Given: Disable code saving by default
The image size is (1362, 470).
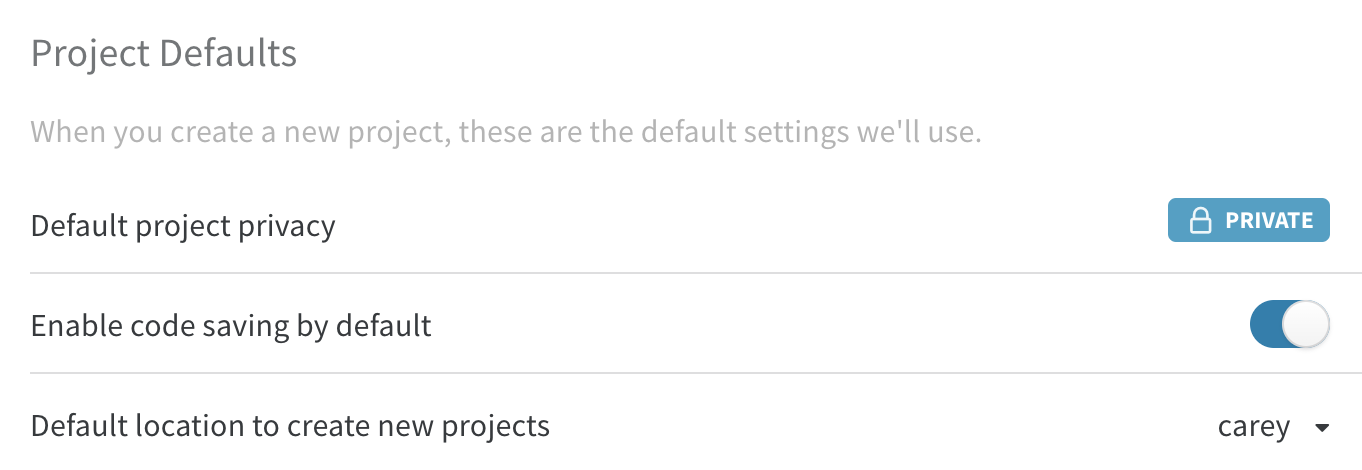Looking at the screenshot, I should [x=1289, y=325].
